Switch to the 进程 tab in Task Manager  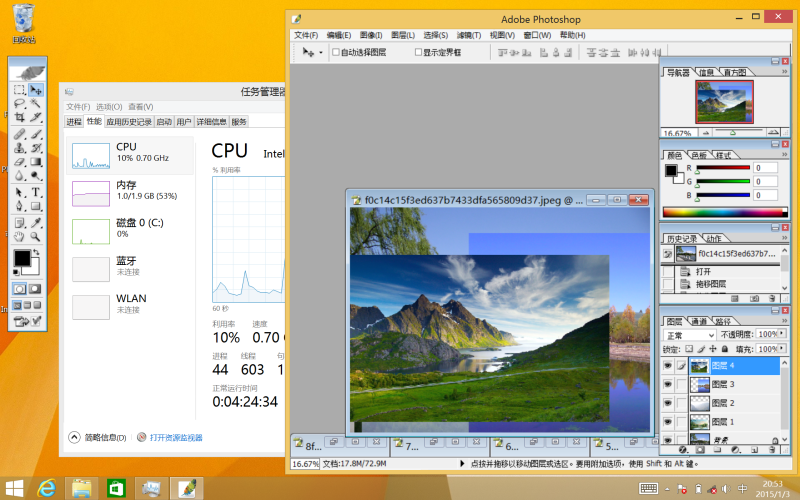point(74,121)
